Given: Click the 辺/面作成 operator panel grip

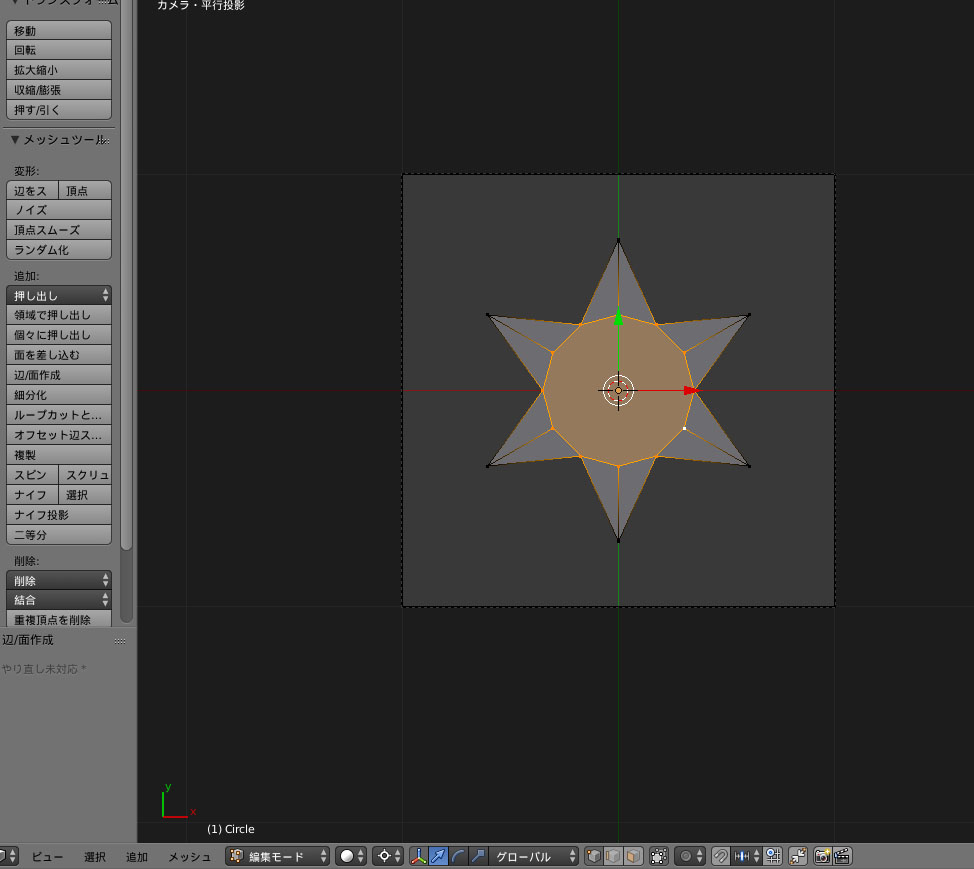Looking at the screenshot, I should pos(120,640).
